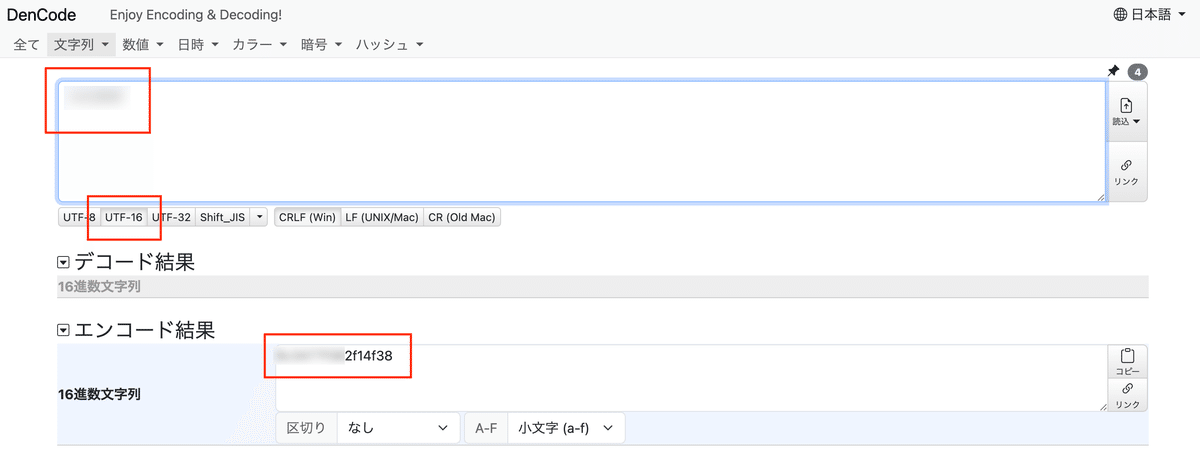Select UTF-8 encoding

click(79, 217)
